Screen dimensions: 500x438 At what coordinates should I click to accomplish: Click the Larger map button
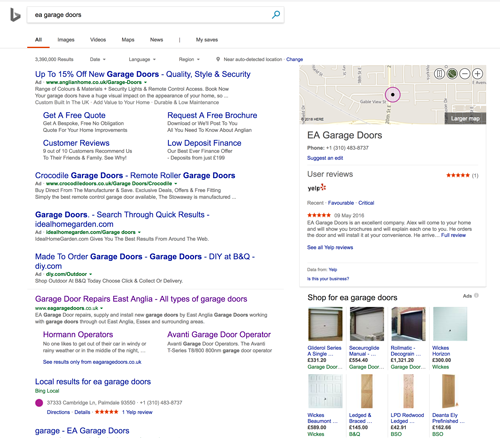[465, 119]
